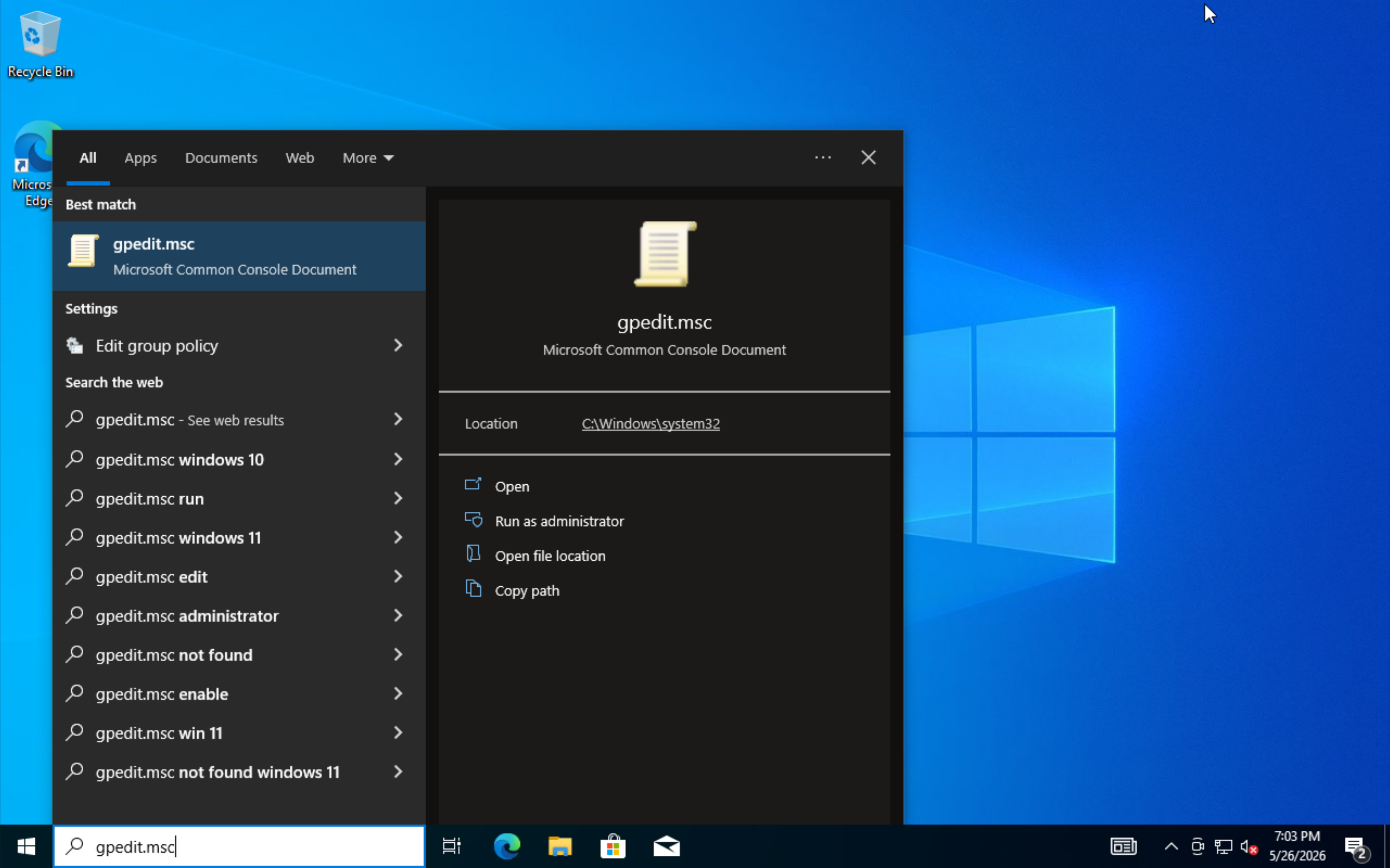Viewport: 1390px width, 868px height.
Task: Click the taskbar search input field
Action: click(x=239, y=846)
